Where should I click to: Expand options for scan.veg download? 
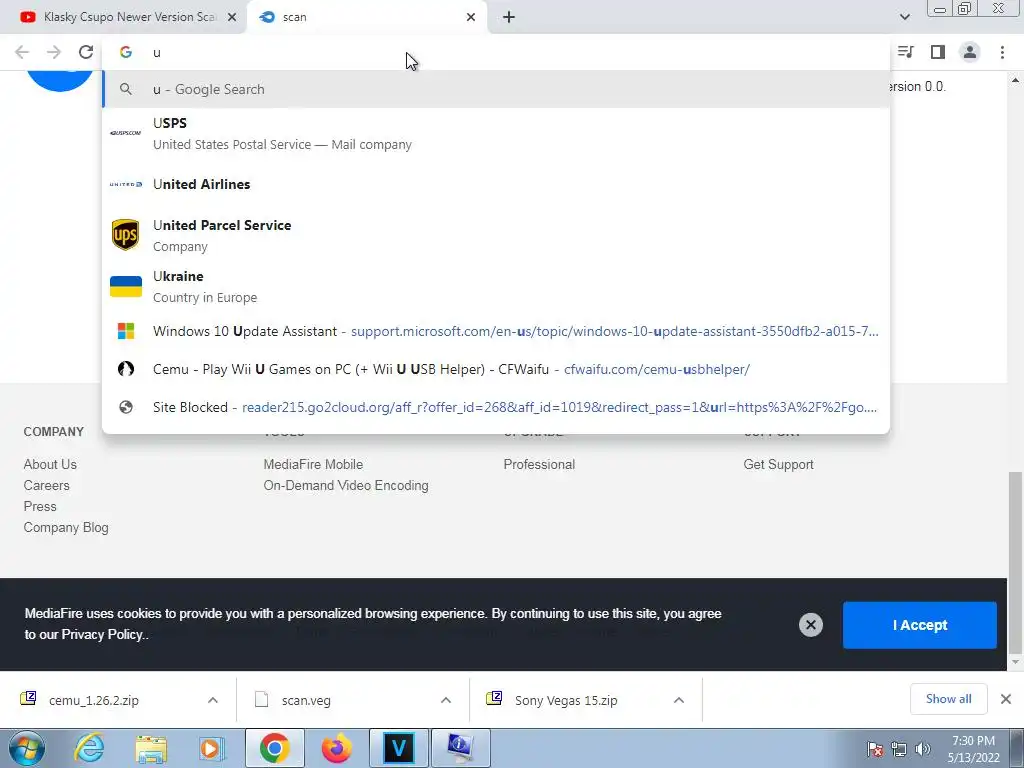pos(445,700)
